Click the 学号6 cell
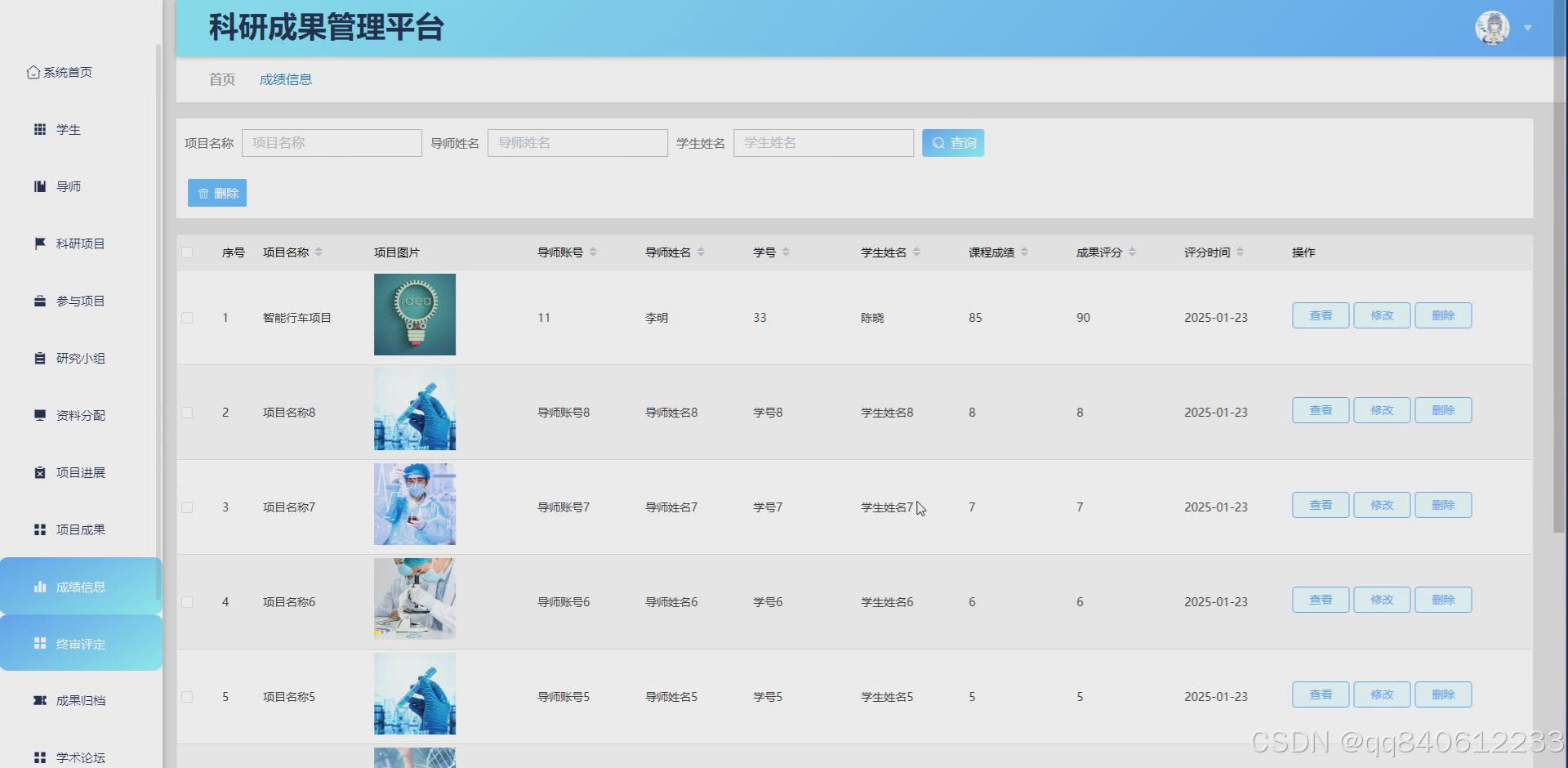 tap(768, 602)
